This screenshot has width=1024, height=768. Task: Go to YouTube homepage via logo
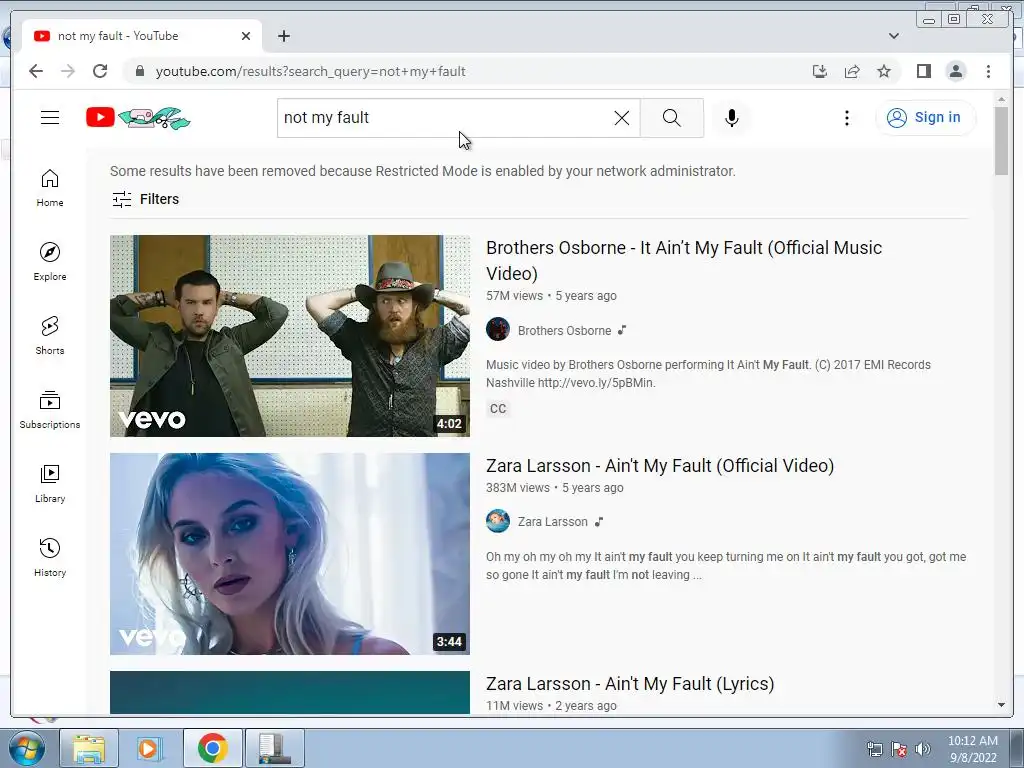tap(138, 118)
